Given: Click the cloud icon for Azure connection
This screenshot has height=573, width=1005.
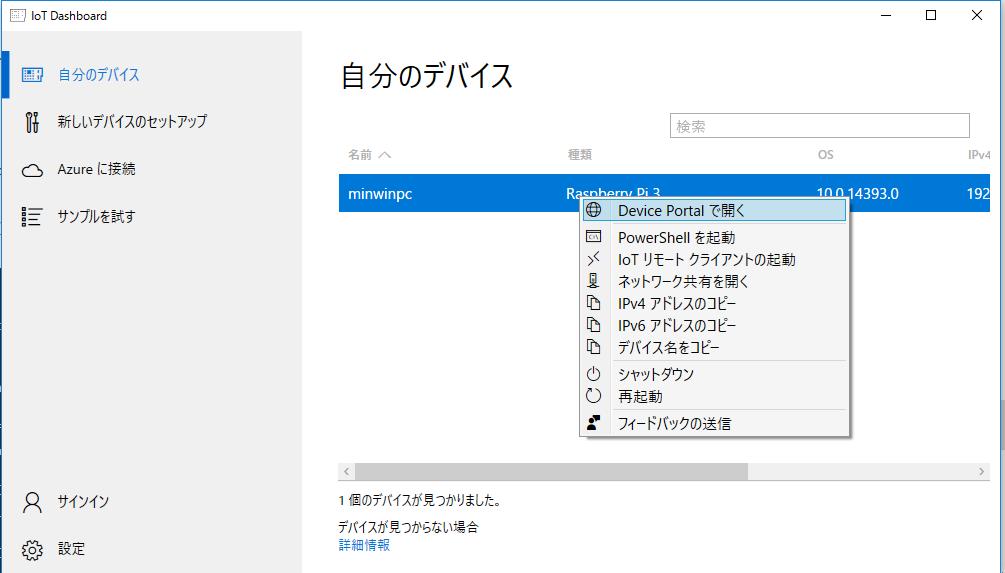Looking at the screenshot, I should click(x=32, y=170).
